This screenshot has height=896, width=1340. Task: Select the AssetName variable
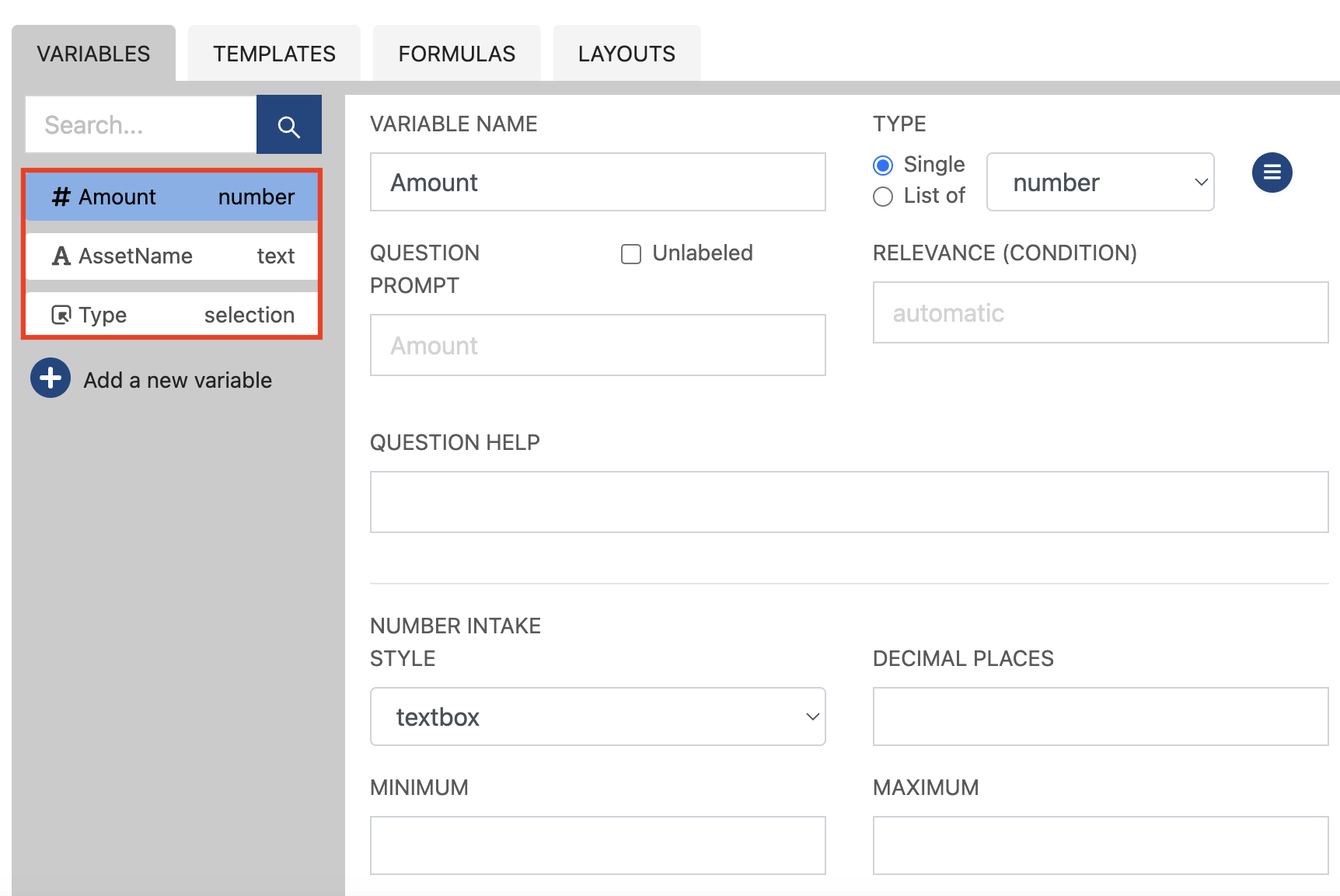(x=171, y=256)
